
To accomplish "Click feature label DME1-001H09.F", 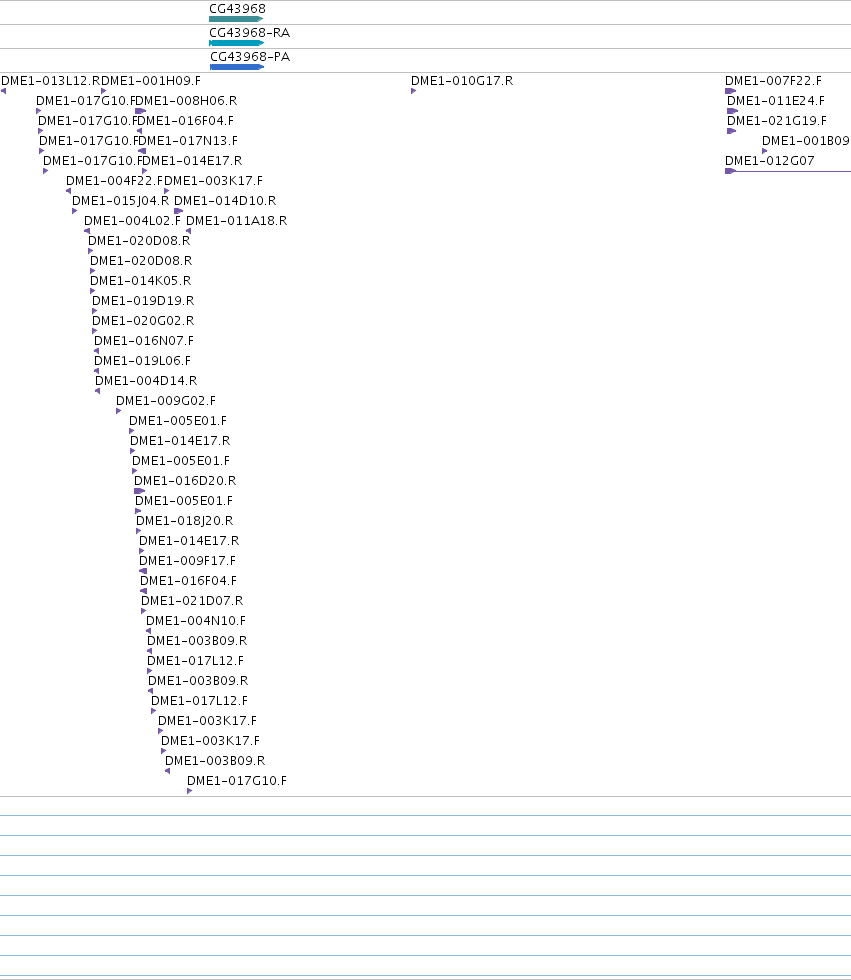I will click(151, 81).
